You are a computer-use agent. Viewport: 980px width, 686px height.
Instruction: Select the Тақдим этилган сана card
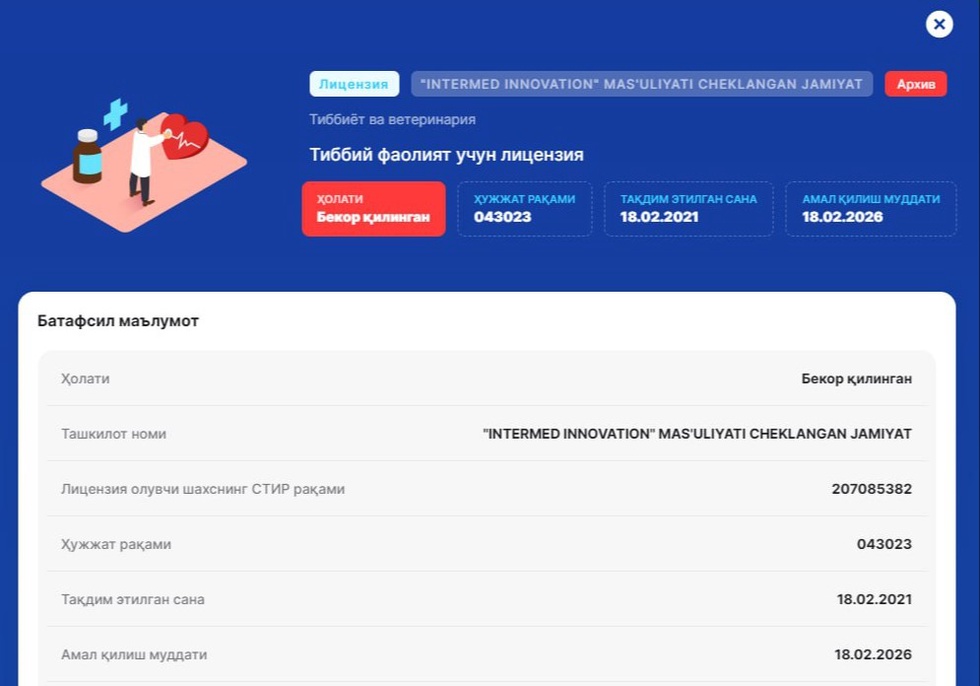(688, 208)
